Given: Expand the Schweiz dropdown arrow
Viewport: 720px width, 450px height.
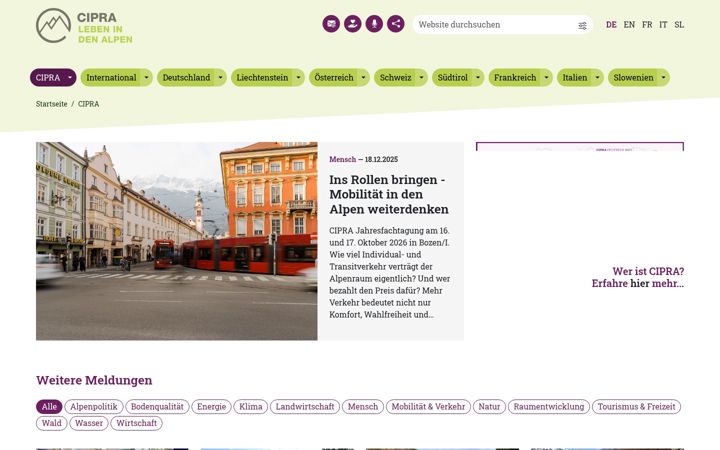Looking at the screenshot, I should (422, 78).
